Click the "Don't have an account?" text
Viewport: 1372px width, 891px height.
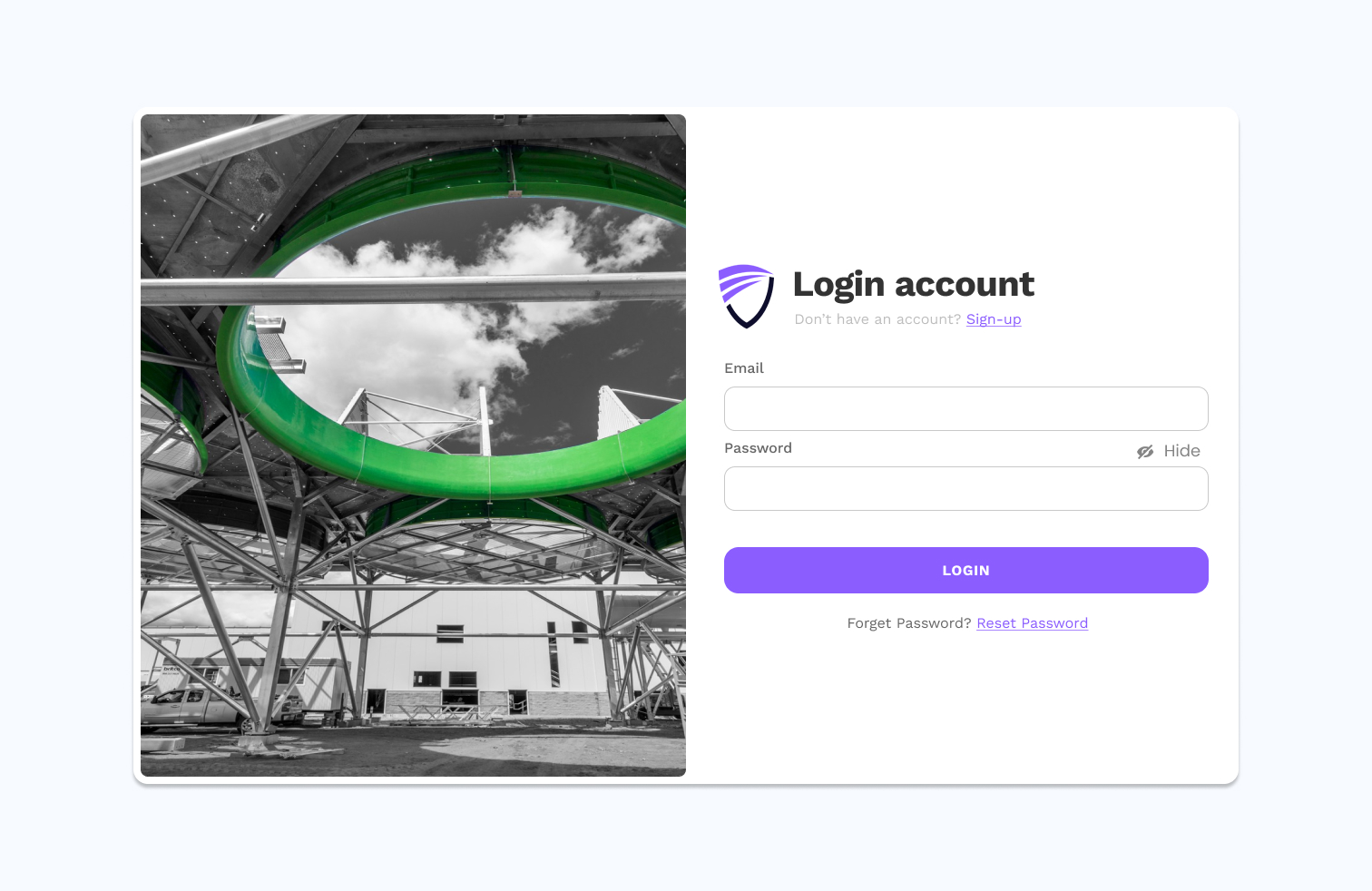[x=877, y=319]
